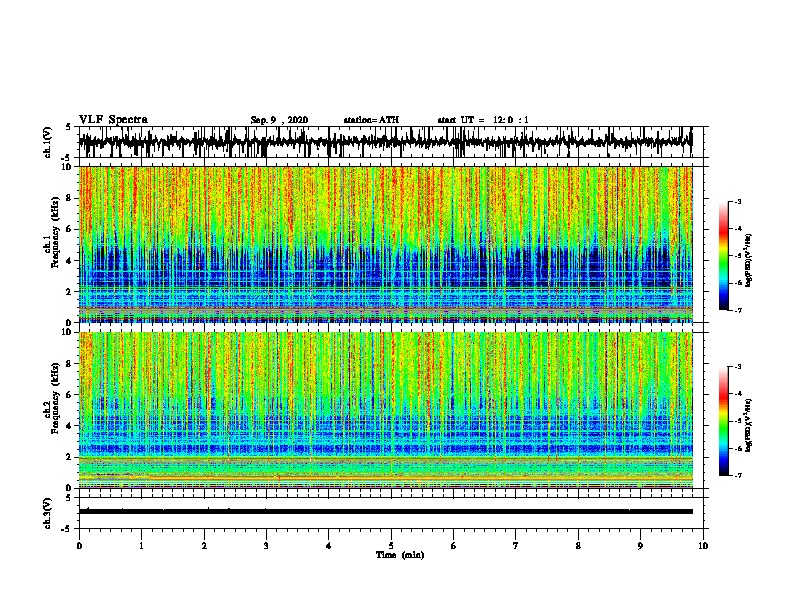Click the '2' tick on the time axis
792x612 pixels.
click(x=204, y=546)
